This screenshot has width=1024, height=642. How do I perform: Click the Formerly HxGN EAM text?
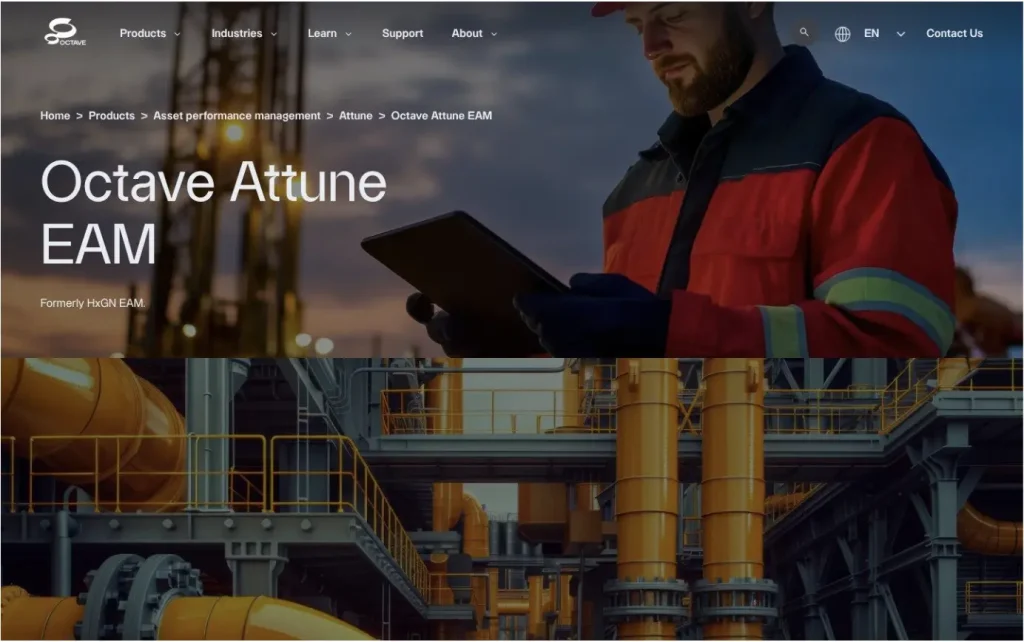tap(93, 303)
